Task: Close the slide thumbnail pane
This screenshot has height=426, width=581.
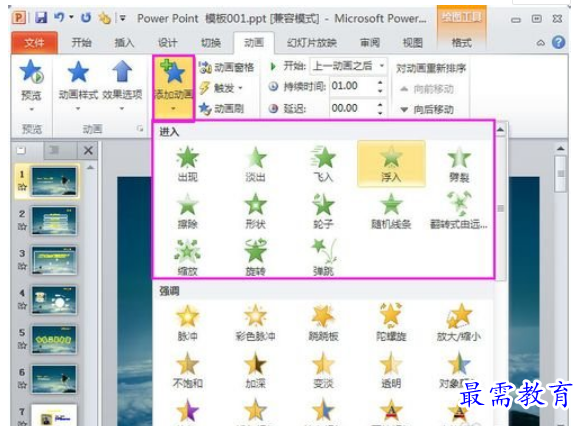Action: click(x=88, y=150)
